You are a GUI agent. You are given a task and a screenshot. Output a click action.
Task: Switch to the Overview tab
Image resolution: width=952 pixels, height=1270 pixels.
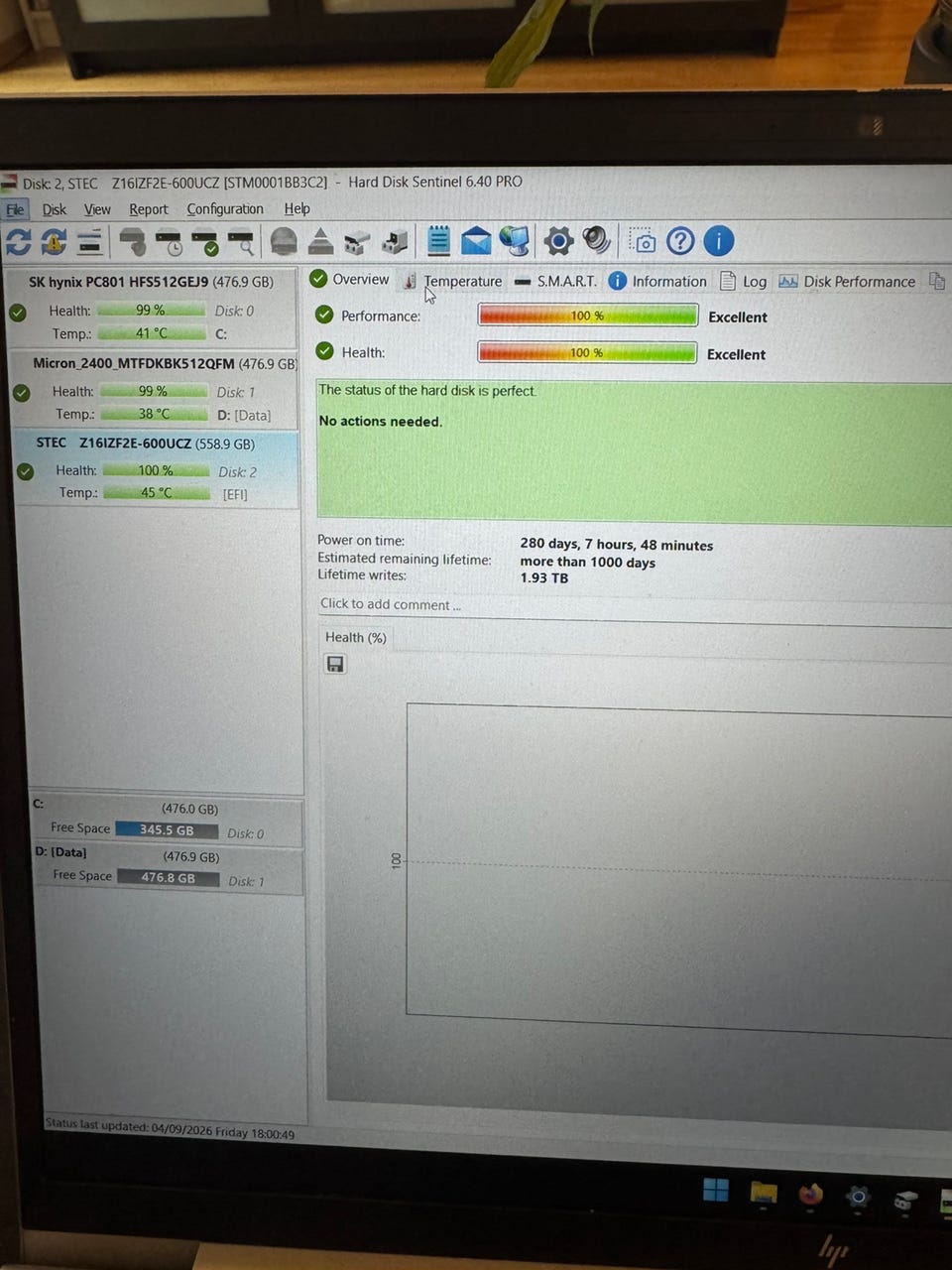click(x=349, y=279)
